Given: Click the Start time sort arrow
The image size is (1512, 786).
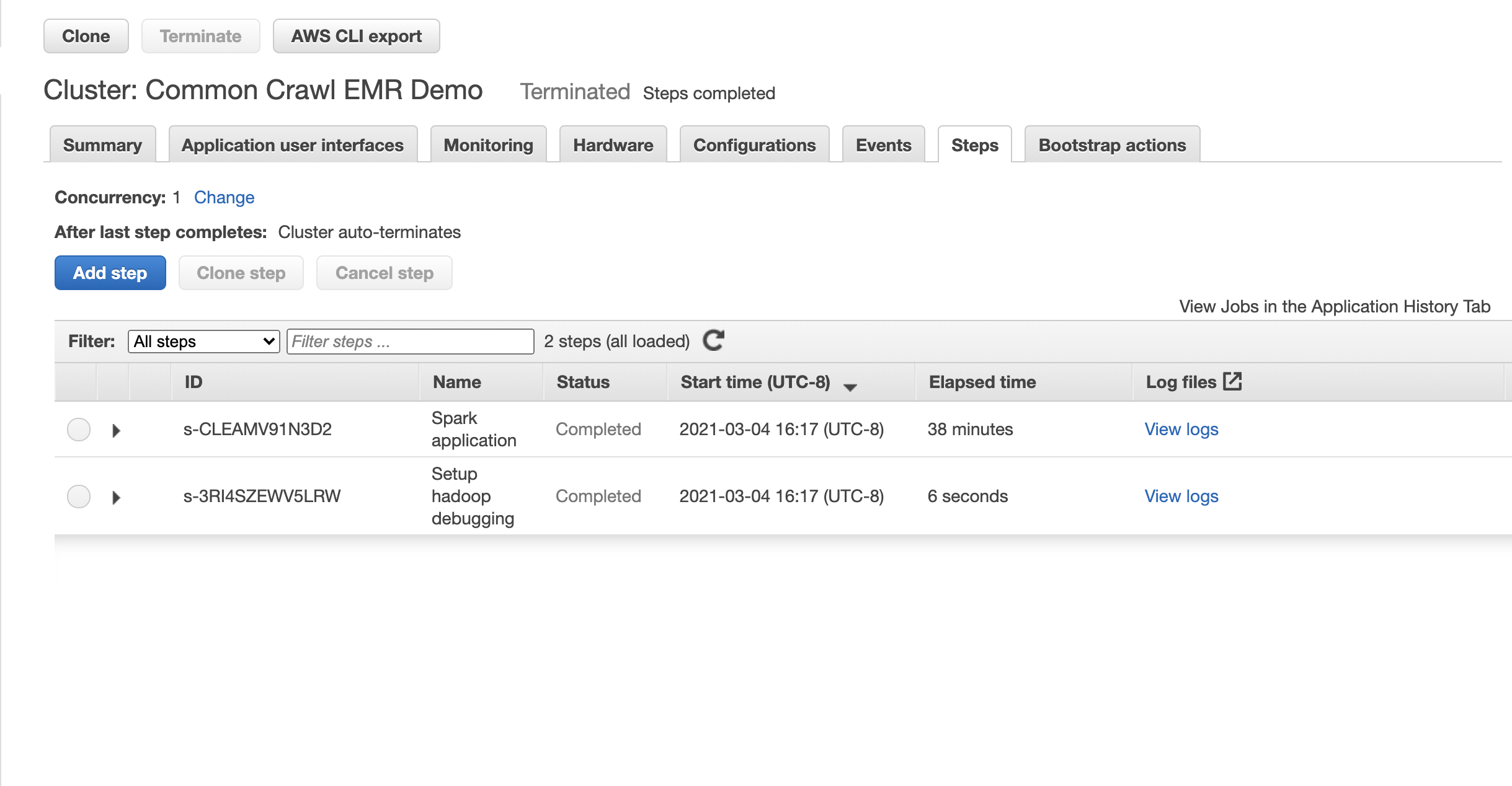Looking at the screenshot, I should [850, 387].
